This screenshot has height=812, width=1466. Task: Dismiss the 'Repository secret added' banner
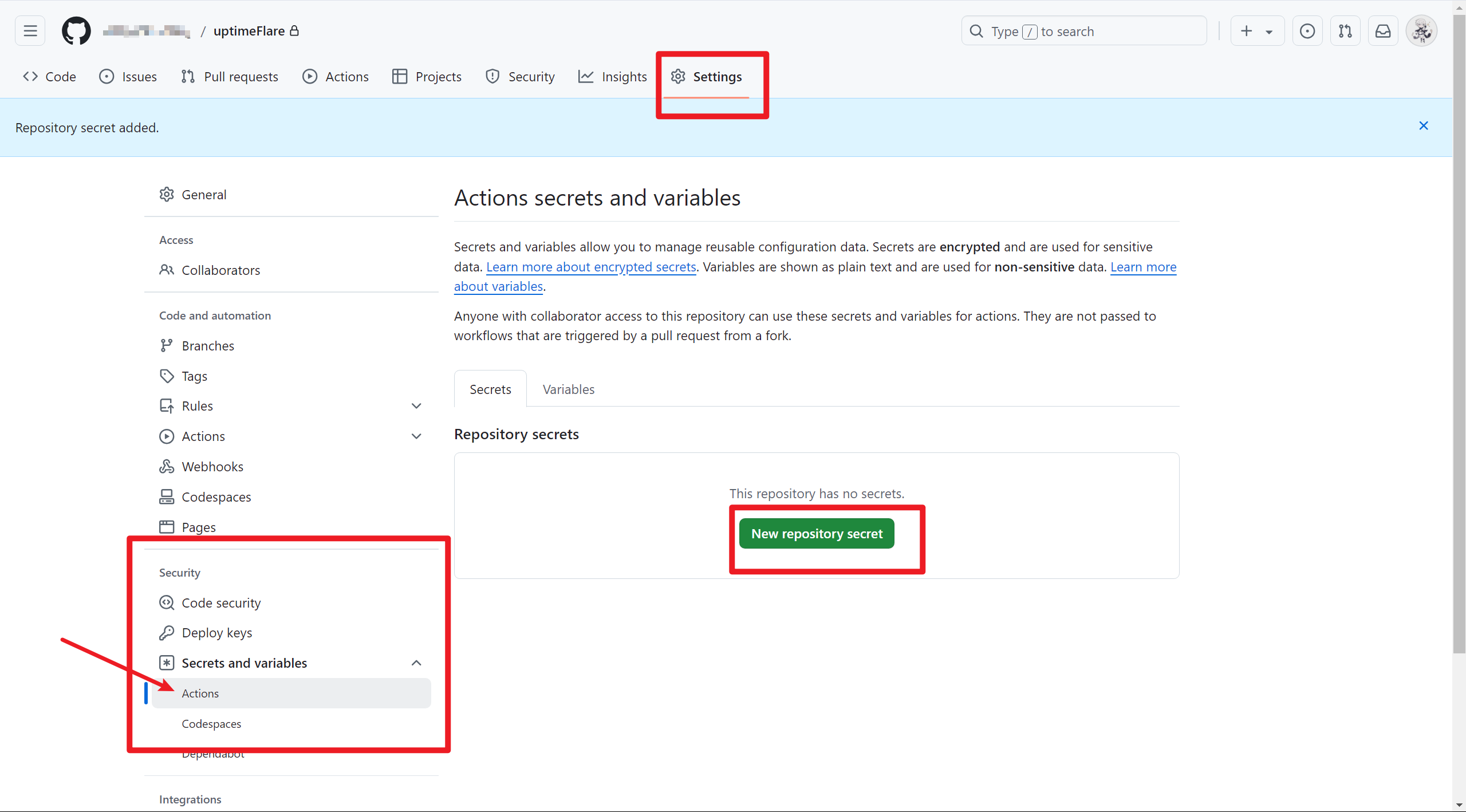coord(1424,126)
